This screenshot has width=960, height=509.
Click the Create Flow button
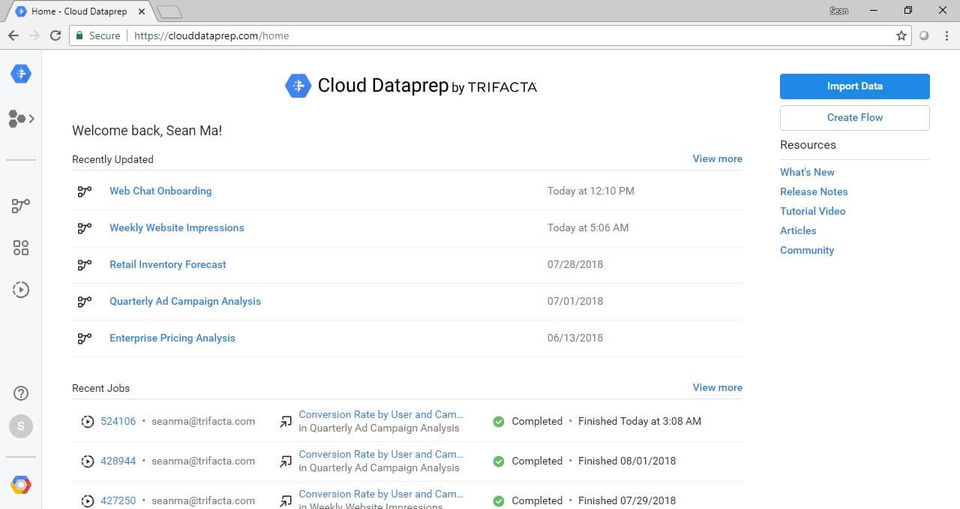[x=855, y=118]
